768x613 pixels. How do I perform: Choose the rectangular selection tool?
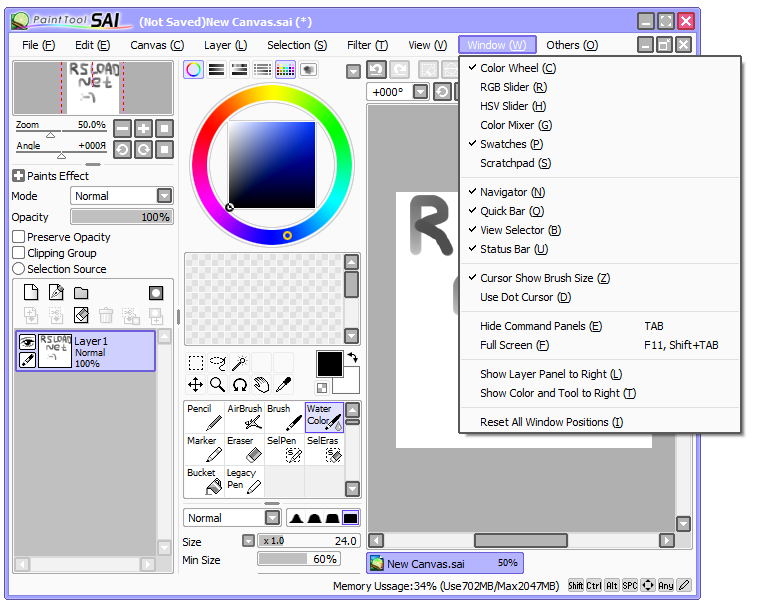click(195, 363)
